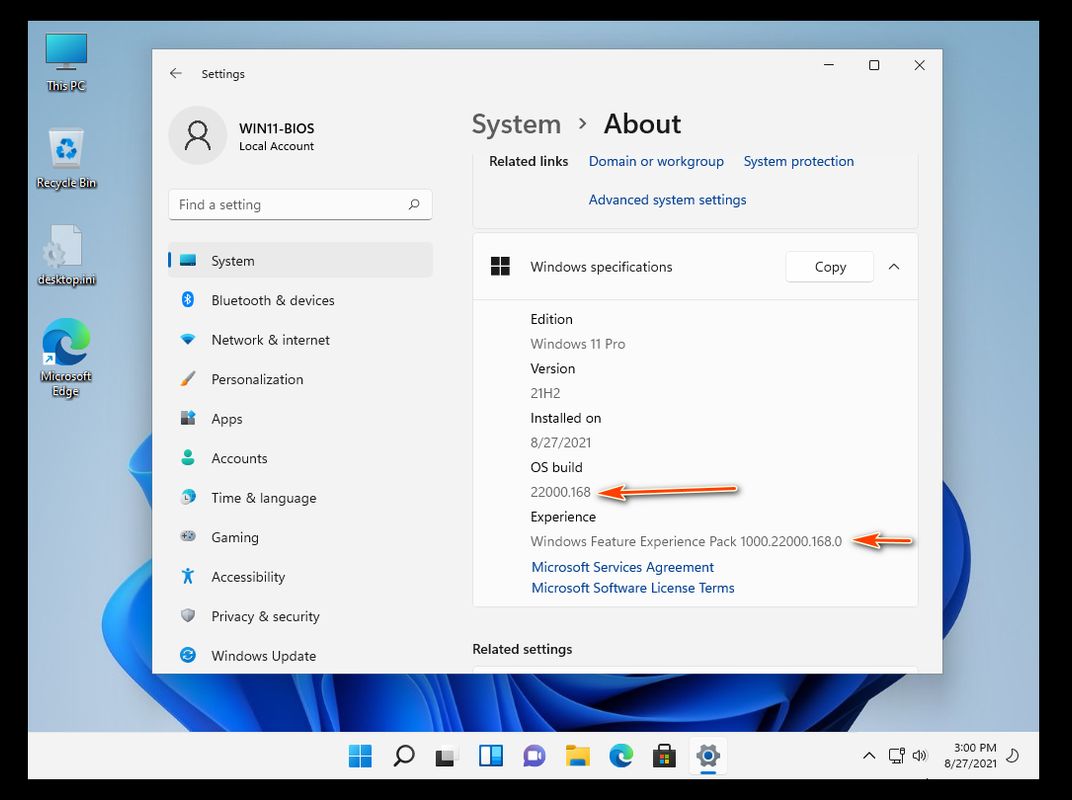
Task: Click the Accessibility figure icon
Action: pyautogui.click(x=188, y=576)
